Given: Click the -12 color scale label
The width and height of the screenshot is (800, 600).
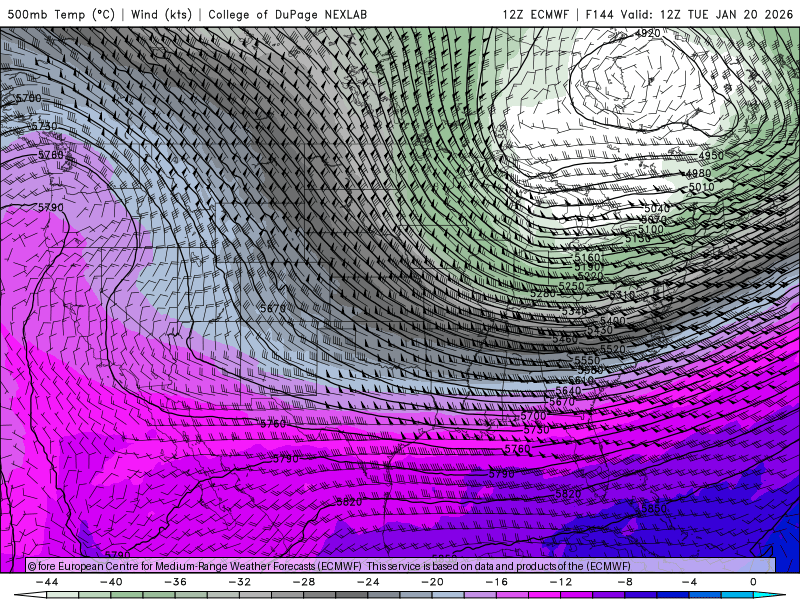Looking at the screenshot, I should (x=561, y=582).
